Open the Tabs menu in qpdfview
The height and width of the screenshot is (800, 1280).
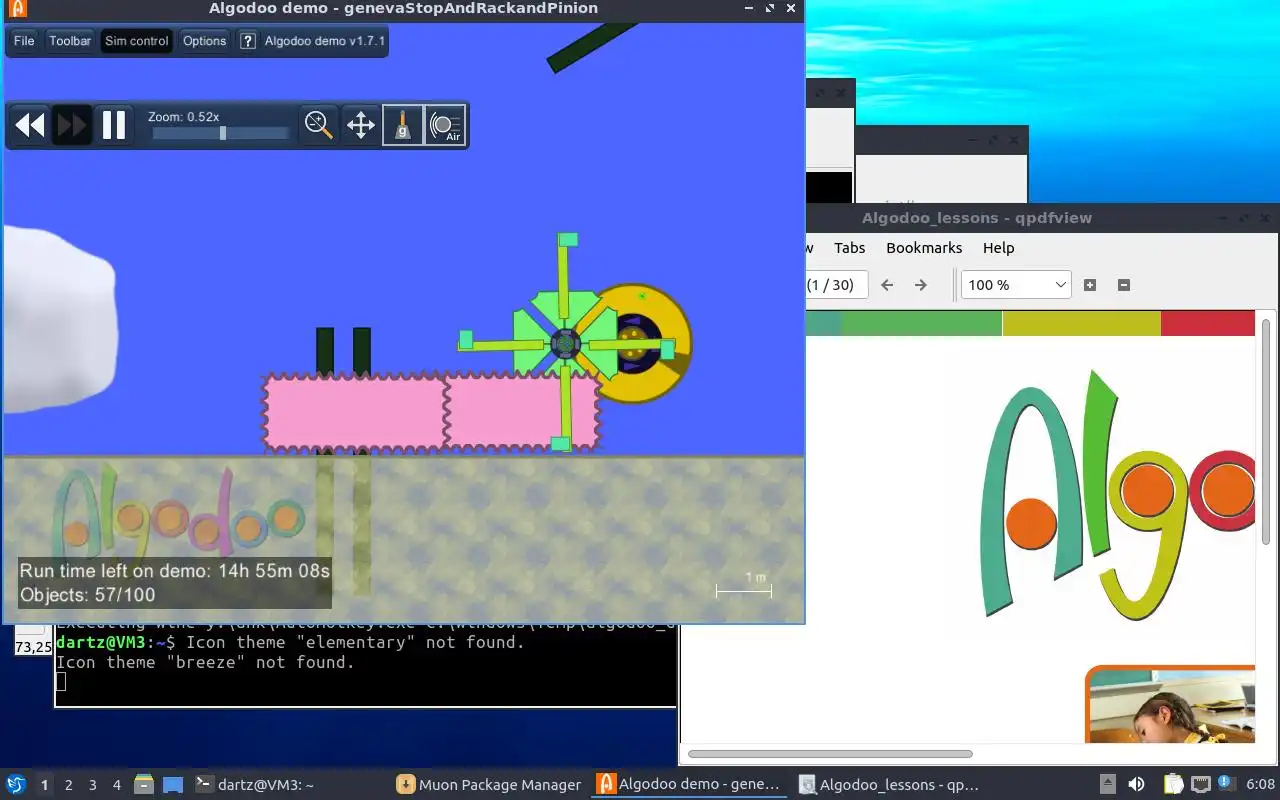849,248
